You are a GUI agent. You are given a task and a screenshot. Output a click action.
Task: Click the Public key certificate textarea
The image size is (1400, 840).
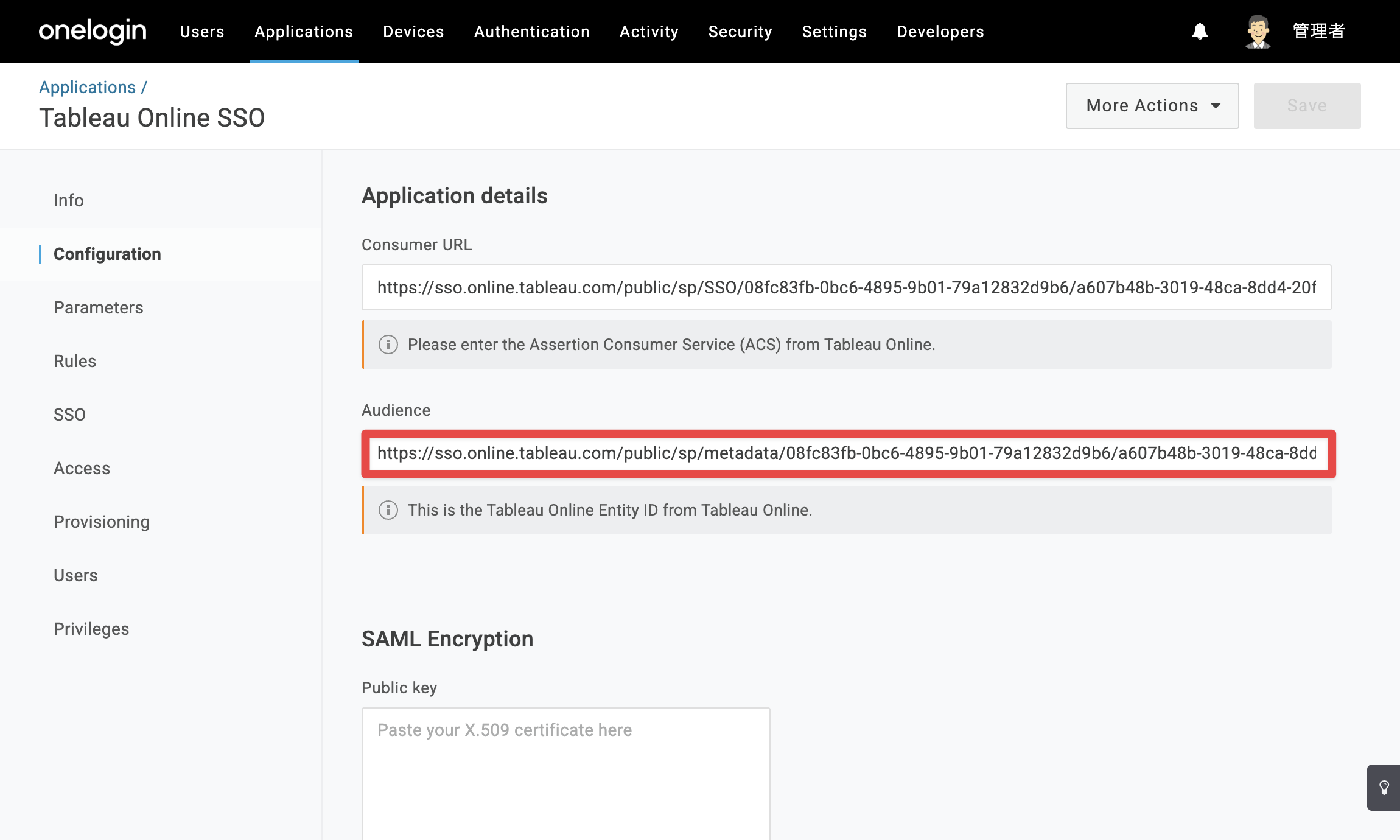coord(566,774)
